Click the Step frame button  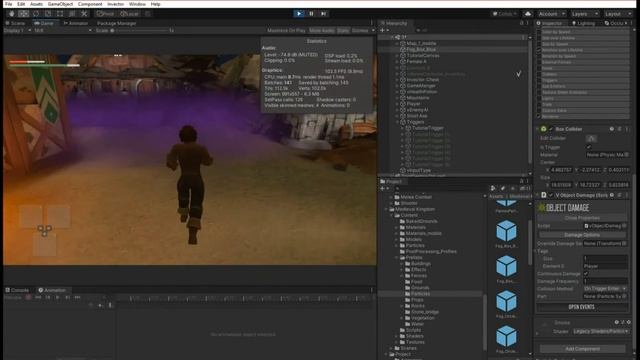[x=324, y=14]
